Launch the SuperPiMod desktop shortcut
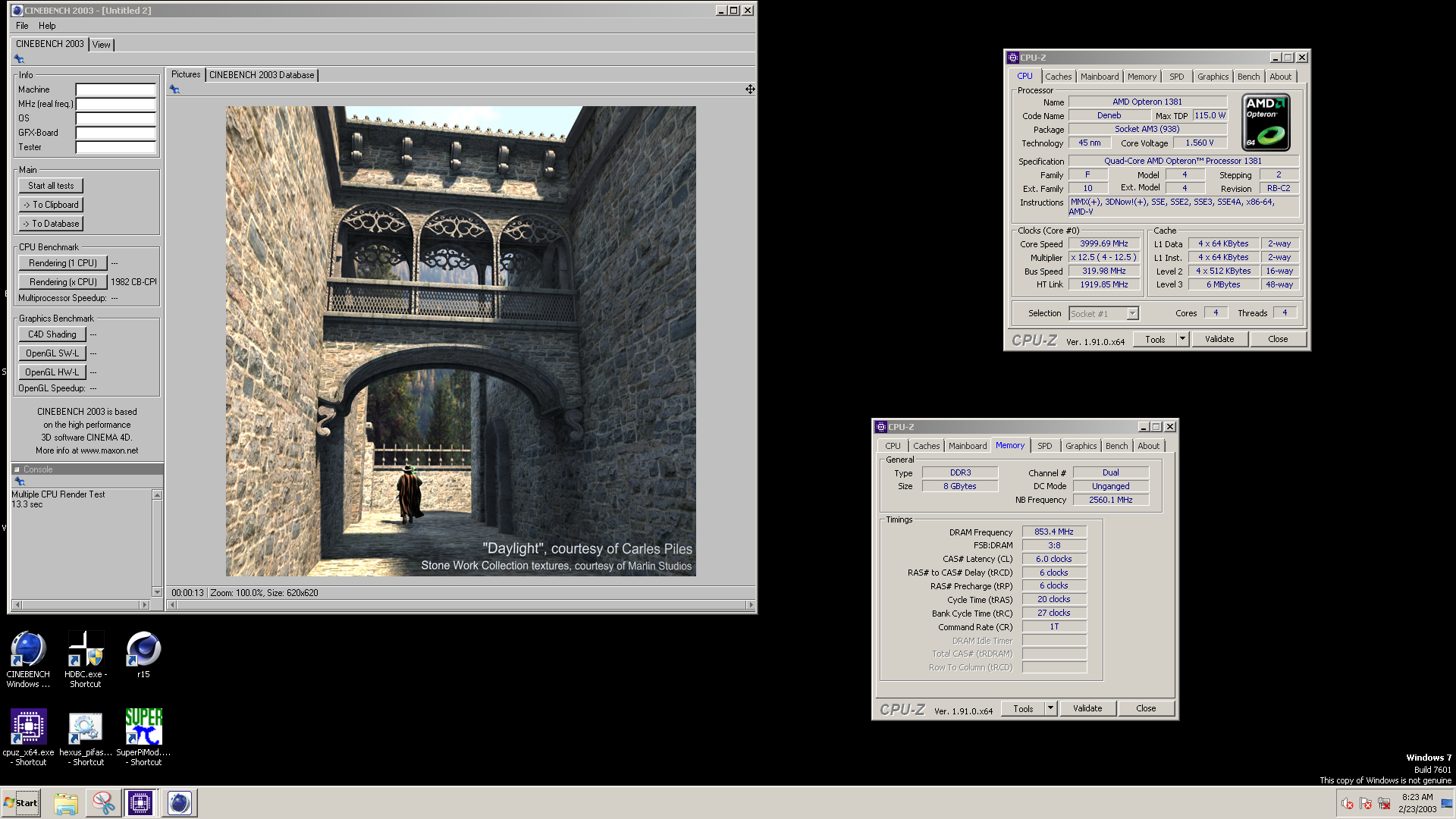This screenshot has height=819, width=1456. point(143,737)
